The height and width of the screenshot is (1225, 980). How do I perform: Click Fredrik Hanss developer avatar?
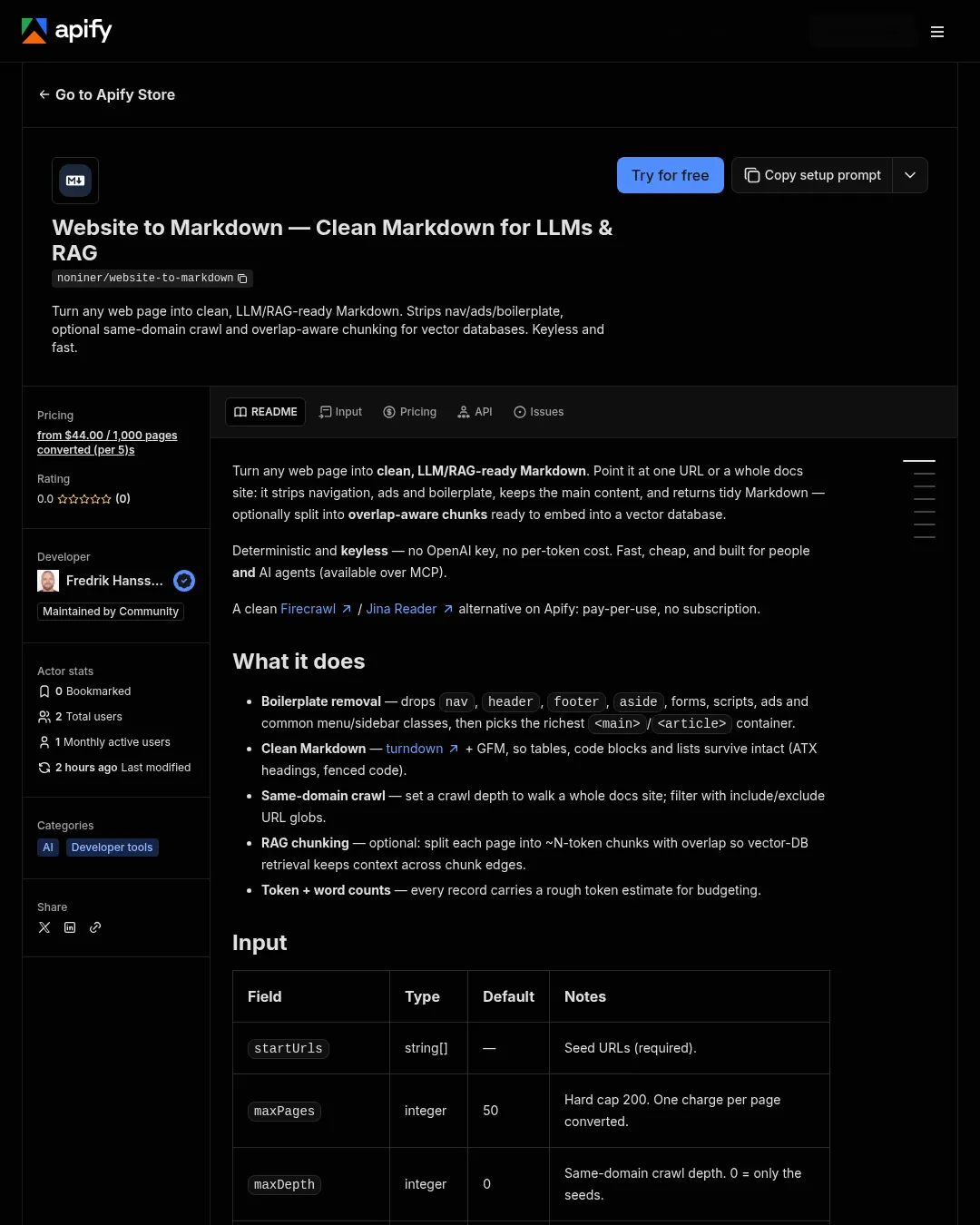(48, 581)
